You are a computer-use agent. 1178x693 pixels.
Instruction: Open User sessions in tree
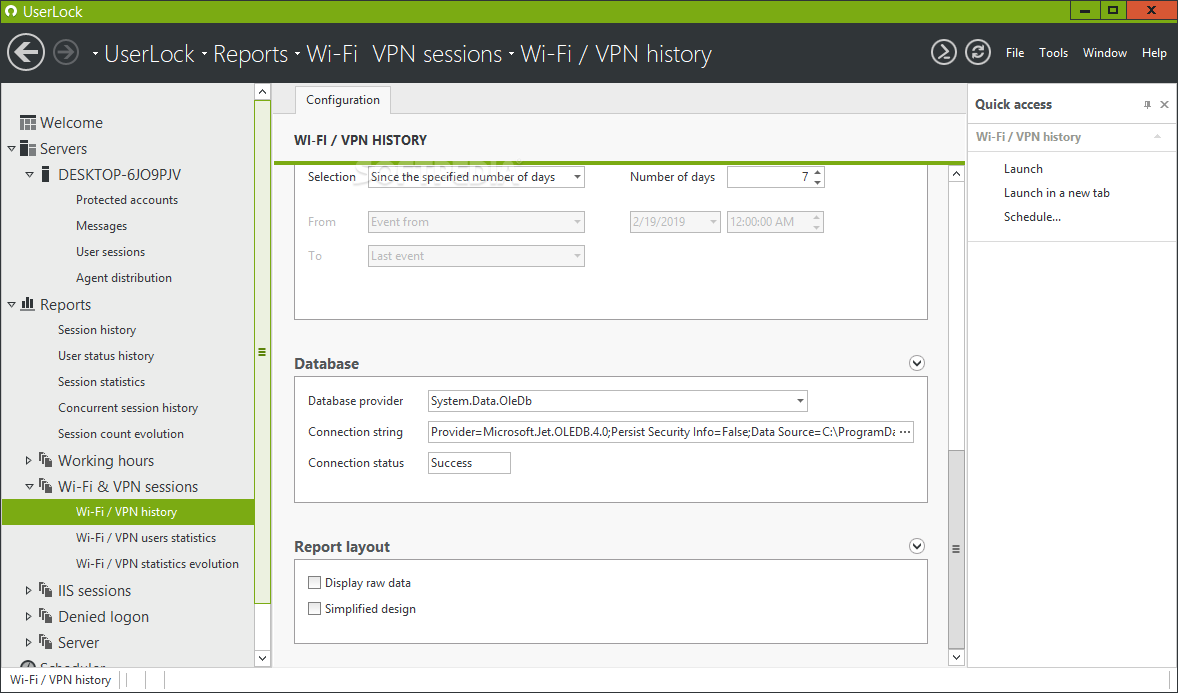[110, 252]
